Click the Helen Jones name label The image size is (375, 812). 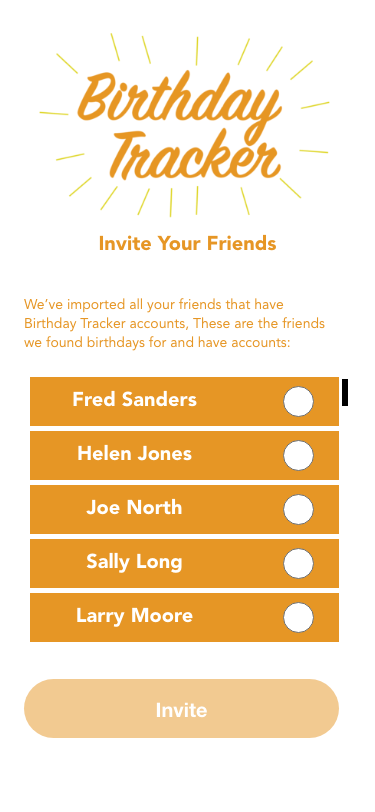click(x=135, y=454)
